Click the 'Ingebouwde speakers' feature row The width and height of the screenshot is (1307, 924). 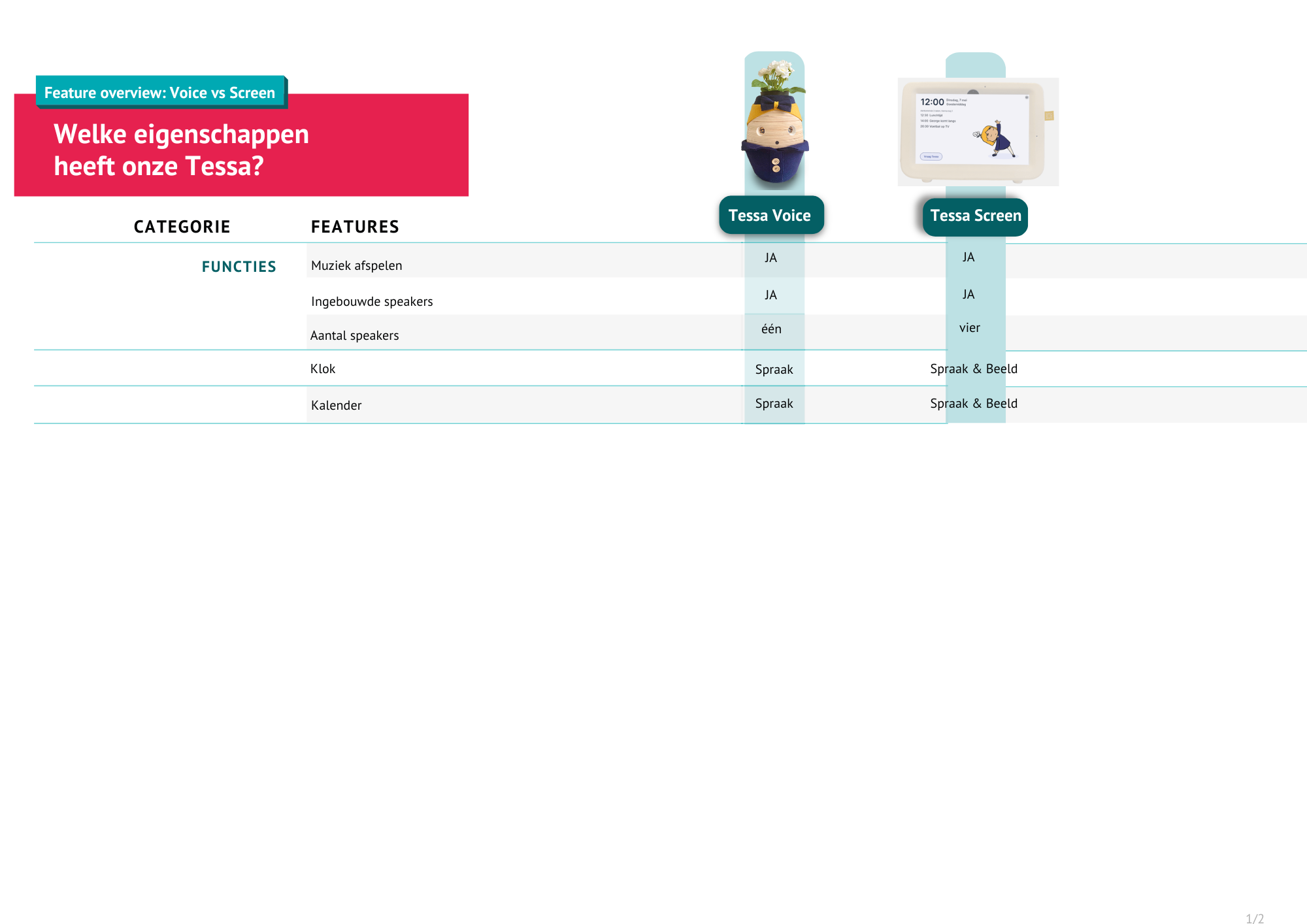[x=806, y=297]
